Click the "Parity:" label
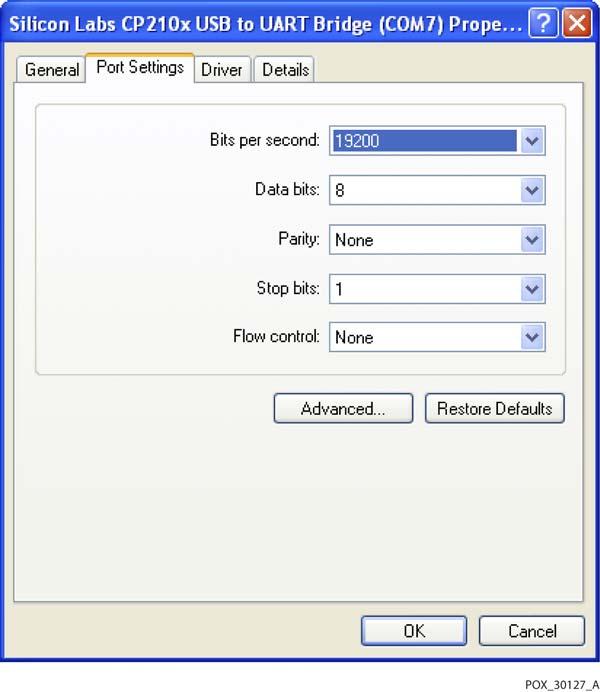Screen dimensions: 600x692 coord(299,239)
